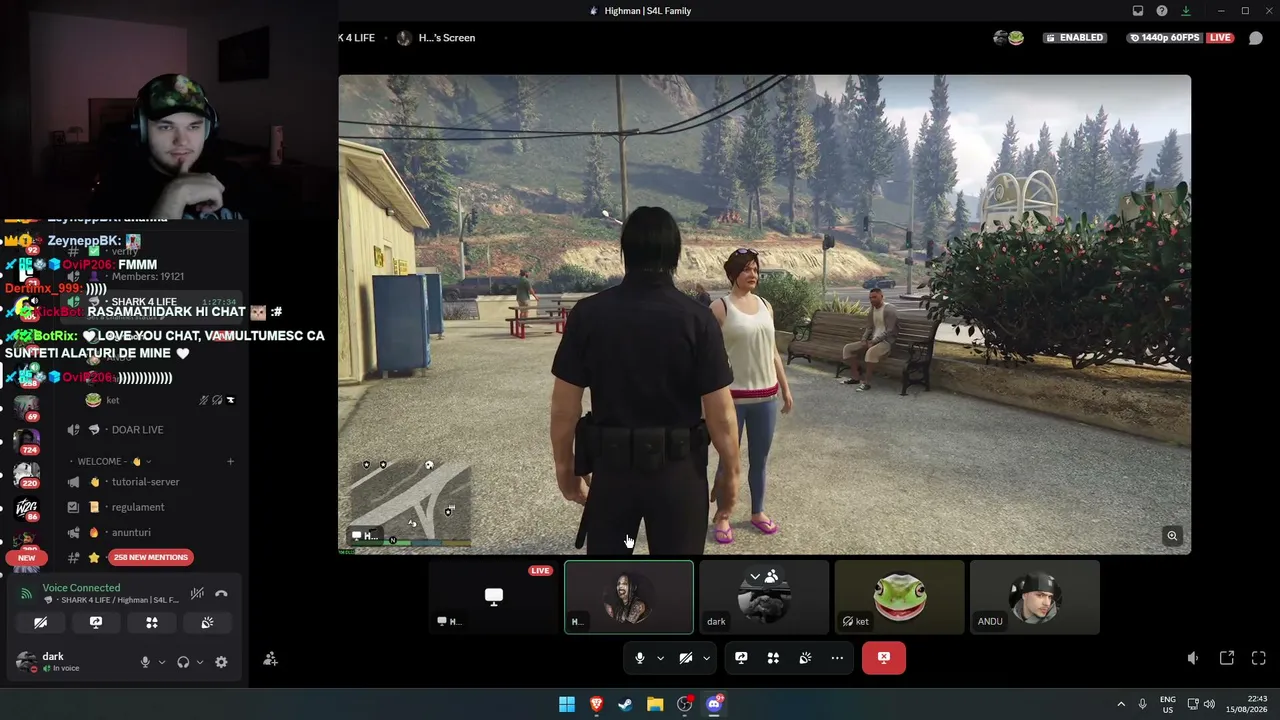This screenshot has width=1280, height=720.
Task: Toggle the camera button in call bar
Action: pyautogui.click(x=686, y=658)
